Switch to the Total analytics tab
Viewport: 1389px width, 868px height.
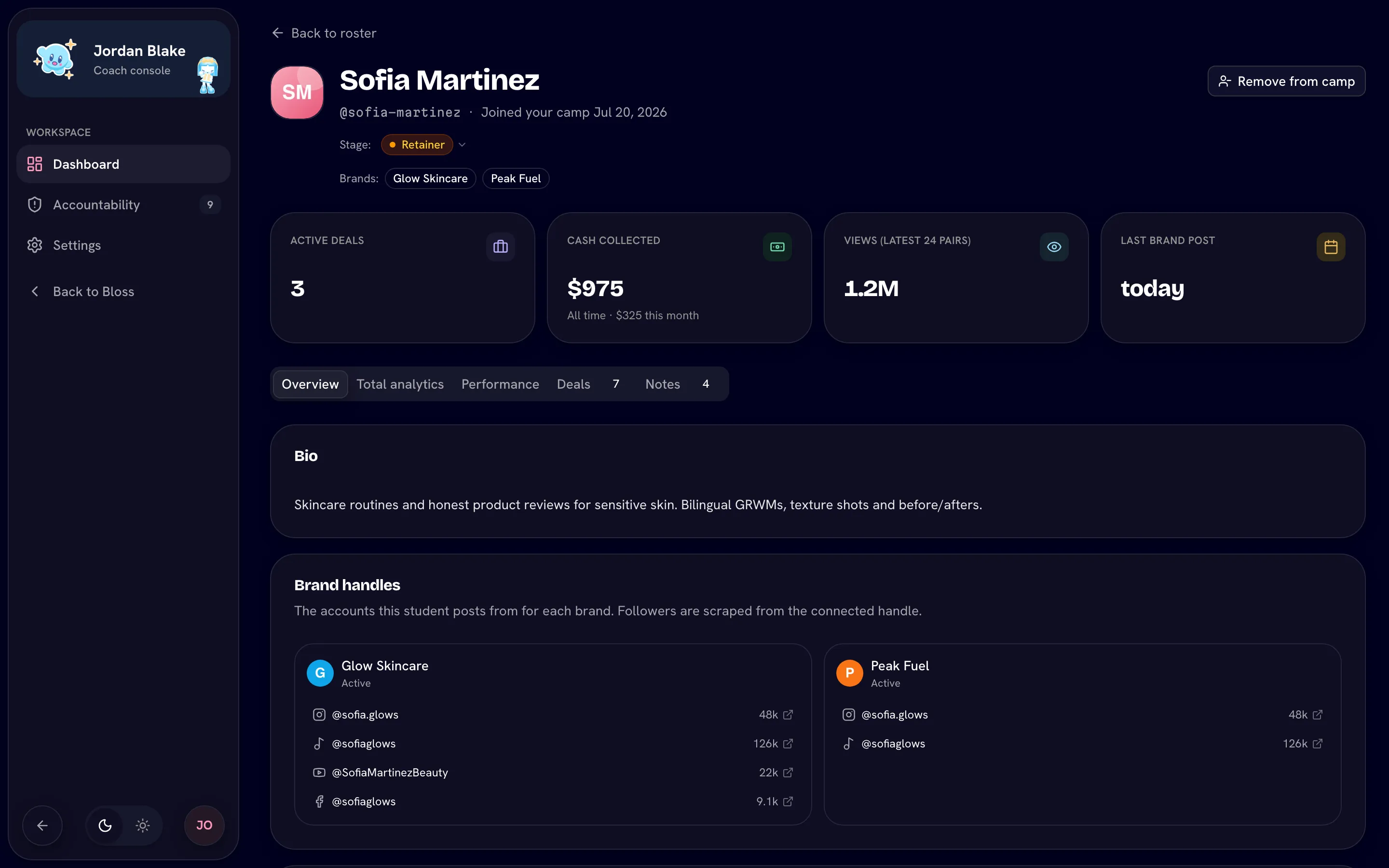coord(400,384)
